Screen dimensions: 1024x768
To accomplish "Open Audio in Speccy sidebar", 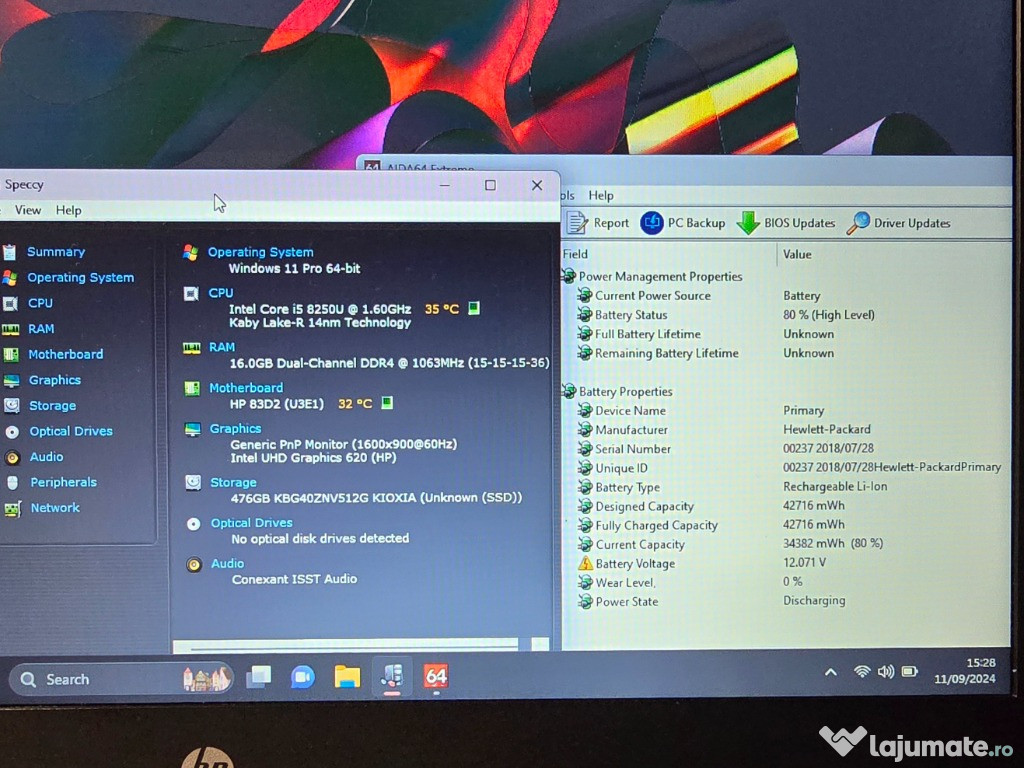I will point(46,456).
